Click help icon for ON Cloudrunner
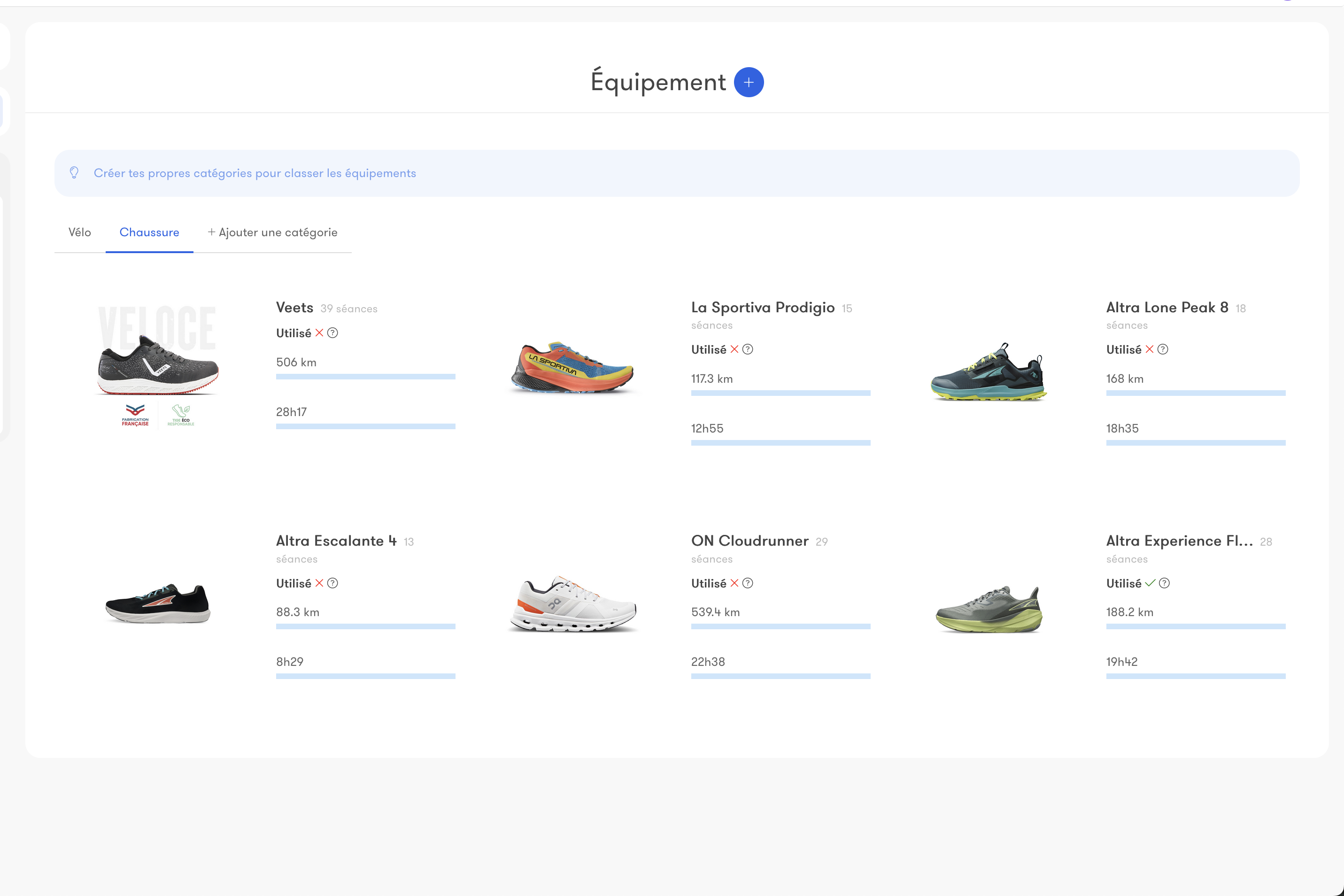Screen dimensions: 1344x896 (748, 583)
